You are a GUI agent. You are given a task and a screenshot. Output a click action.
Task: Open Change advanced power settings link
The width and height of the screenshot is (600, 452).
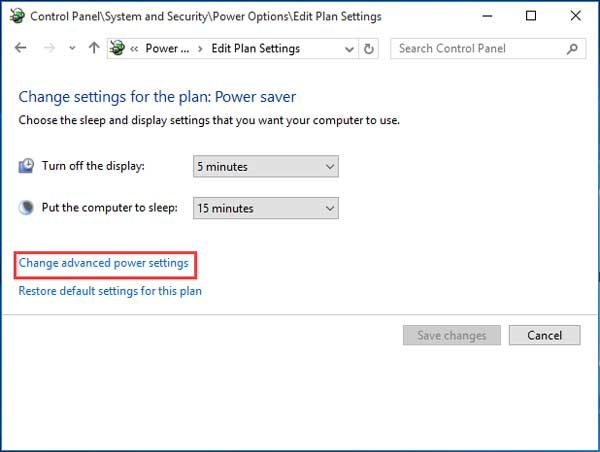pos(104,263)
